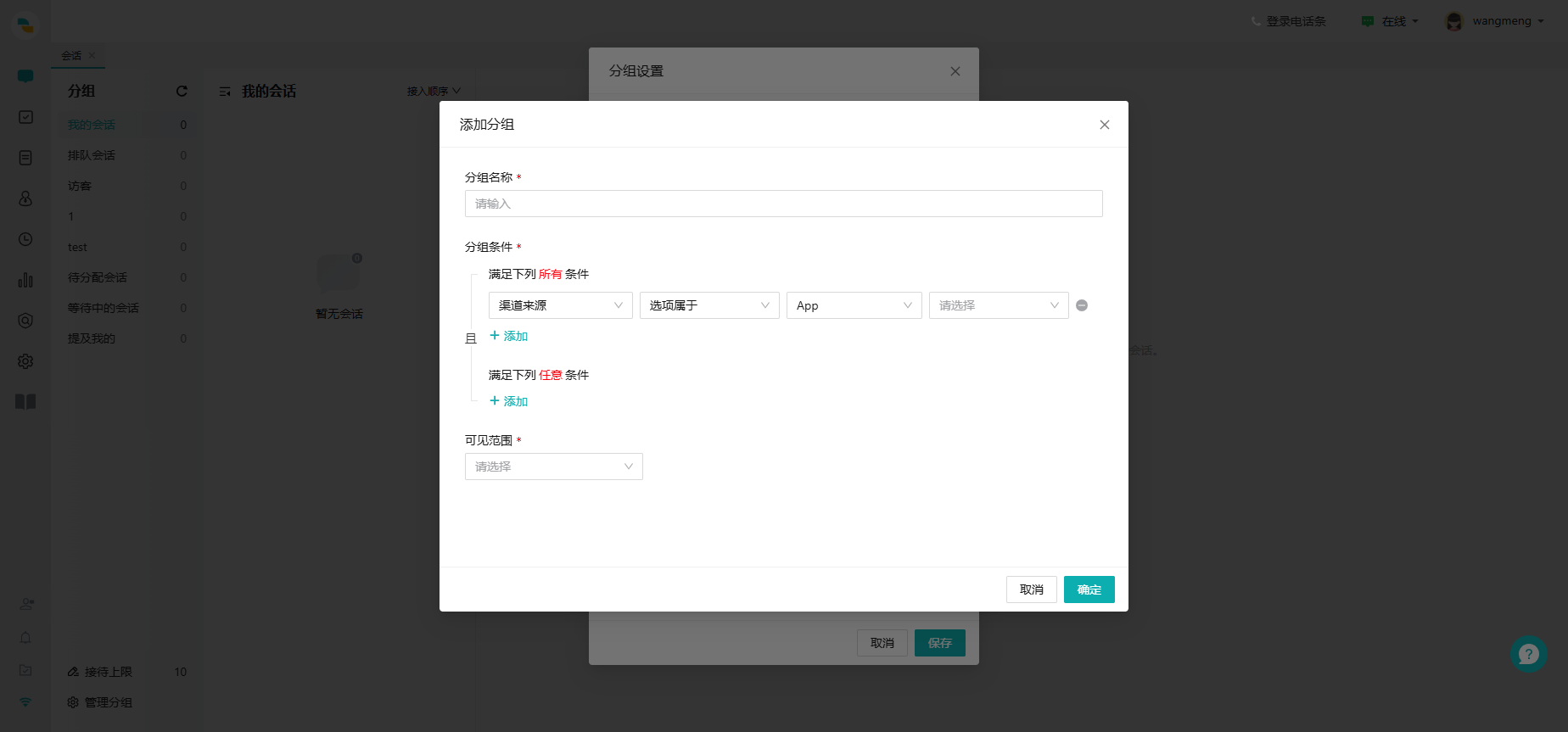Viewport: 1568px width, 732px height.
Task: Open the App value dropdown
Action: (x=854, y=305)
